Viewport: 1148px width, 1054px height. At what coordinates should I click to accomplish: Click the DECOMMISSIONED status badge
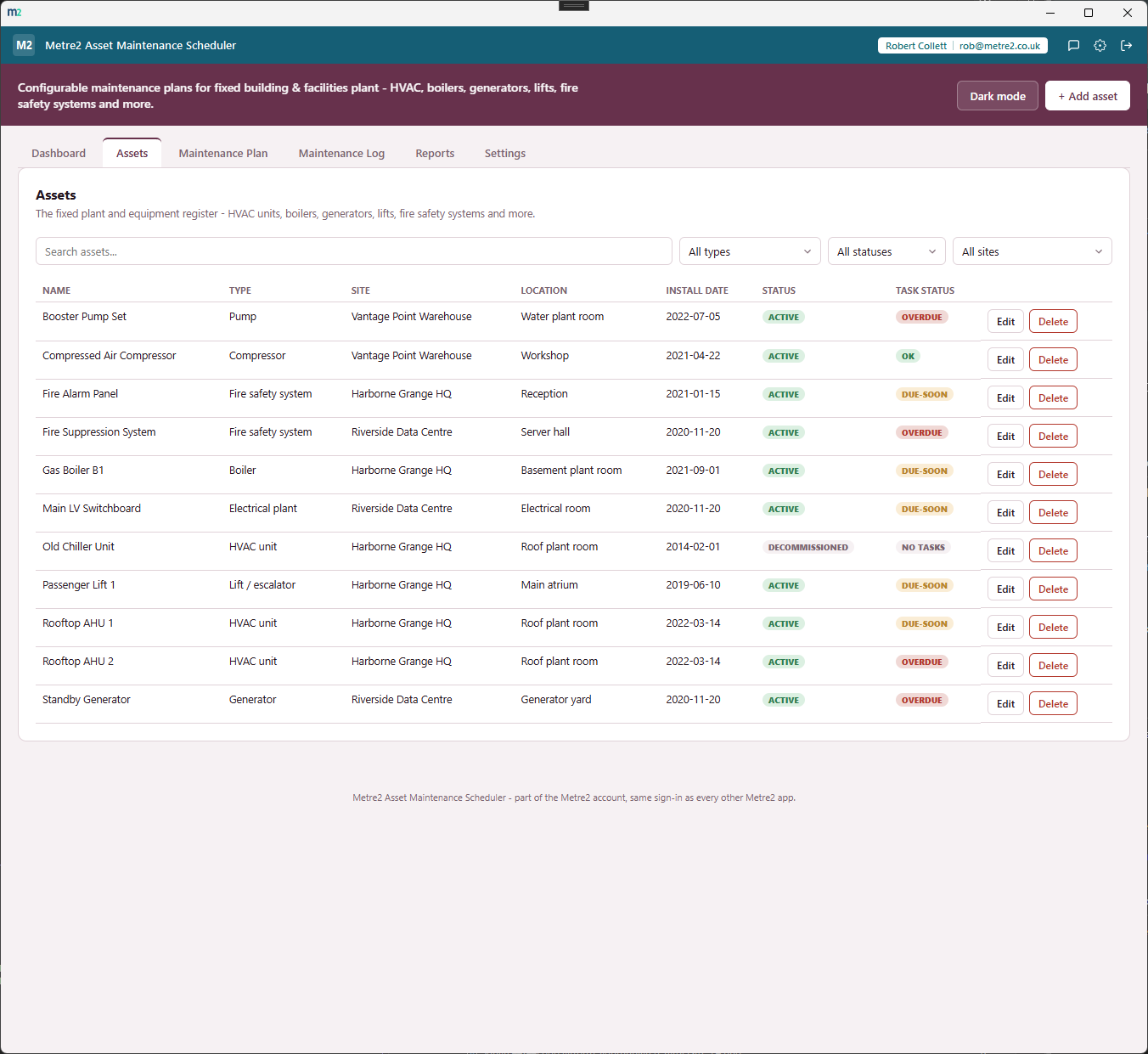tap(808, 548)
